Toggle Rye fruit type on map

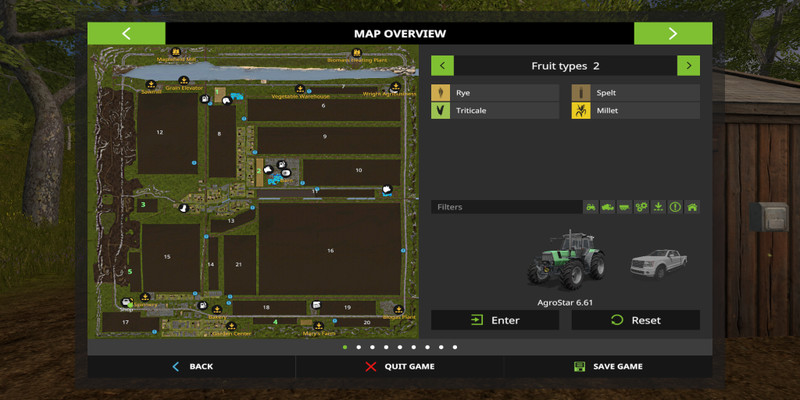coord(495,93)
